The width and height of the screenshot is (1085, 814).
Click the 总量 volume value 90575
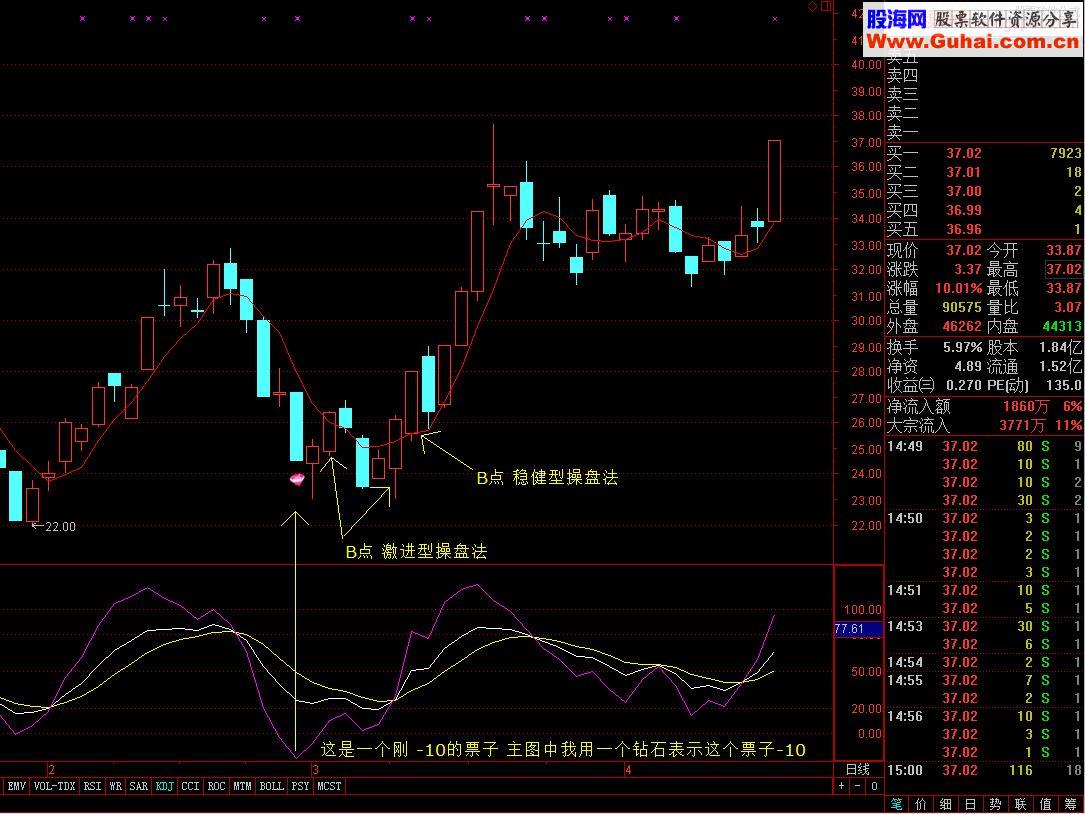(x=962, y=307)
